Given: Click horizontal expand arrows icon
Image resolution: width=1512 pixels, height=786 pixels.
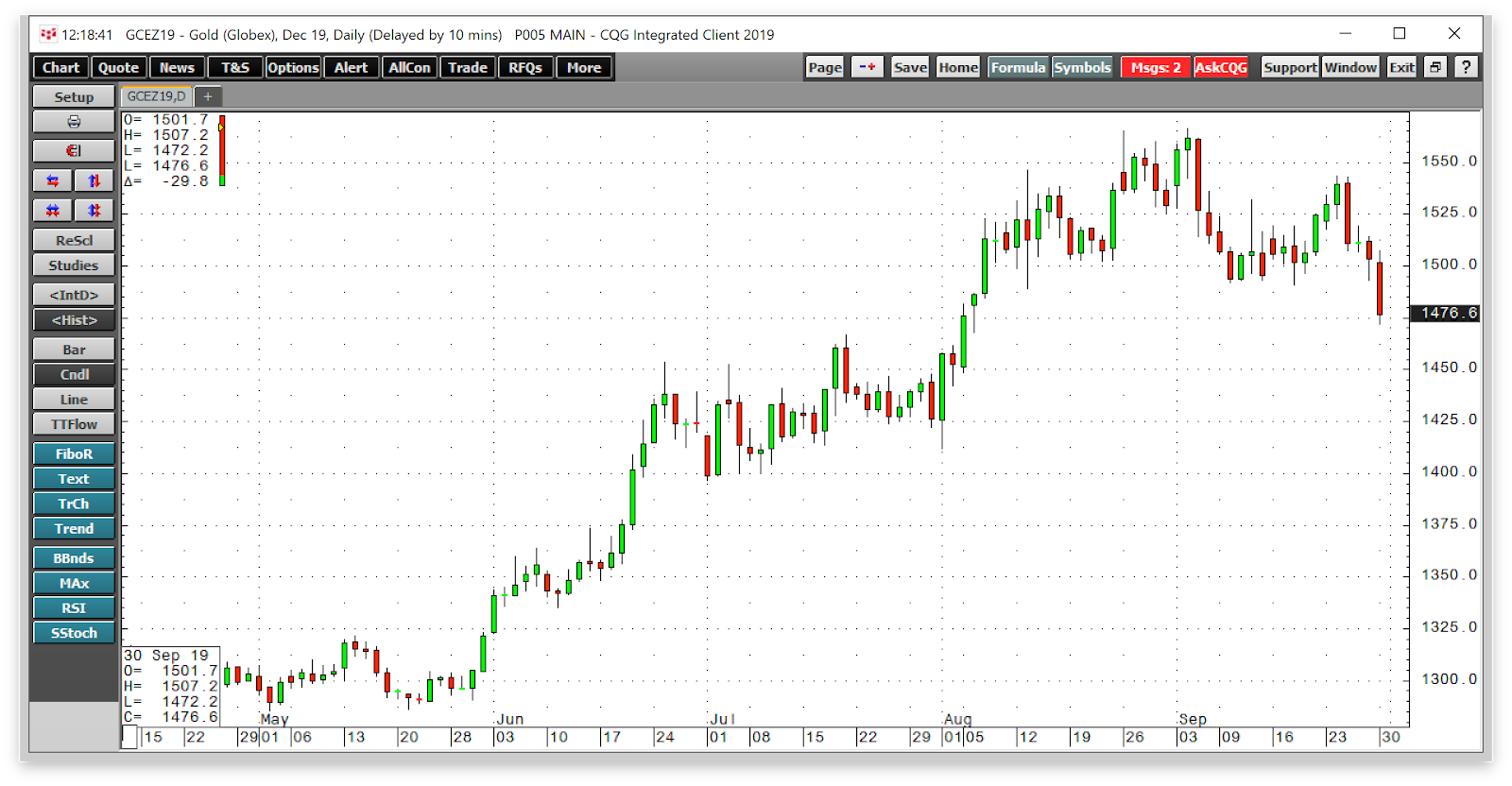Looking at the screenshot, I should click(x=53, y=180).
